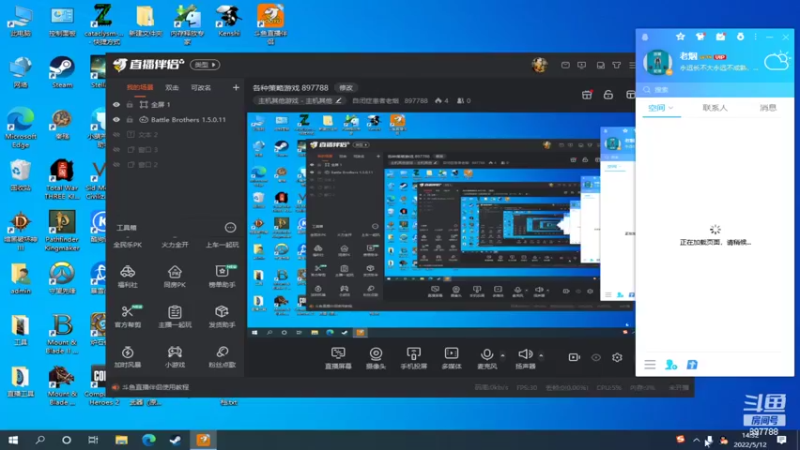Open the 主播一起玩 tool

coord(174,316)
